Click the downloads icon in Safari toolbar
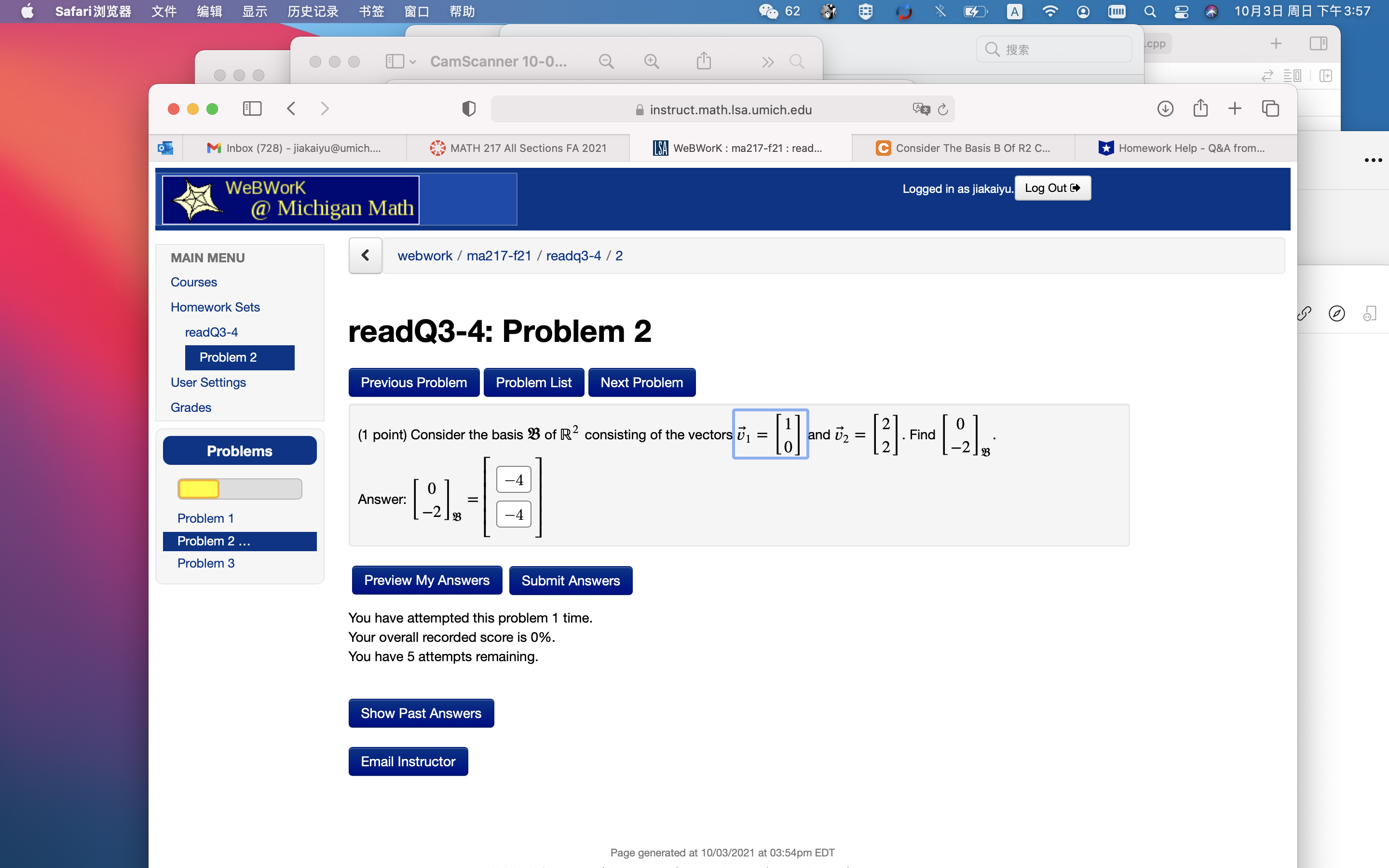 (1166, 108)
